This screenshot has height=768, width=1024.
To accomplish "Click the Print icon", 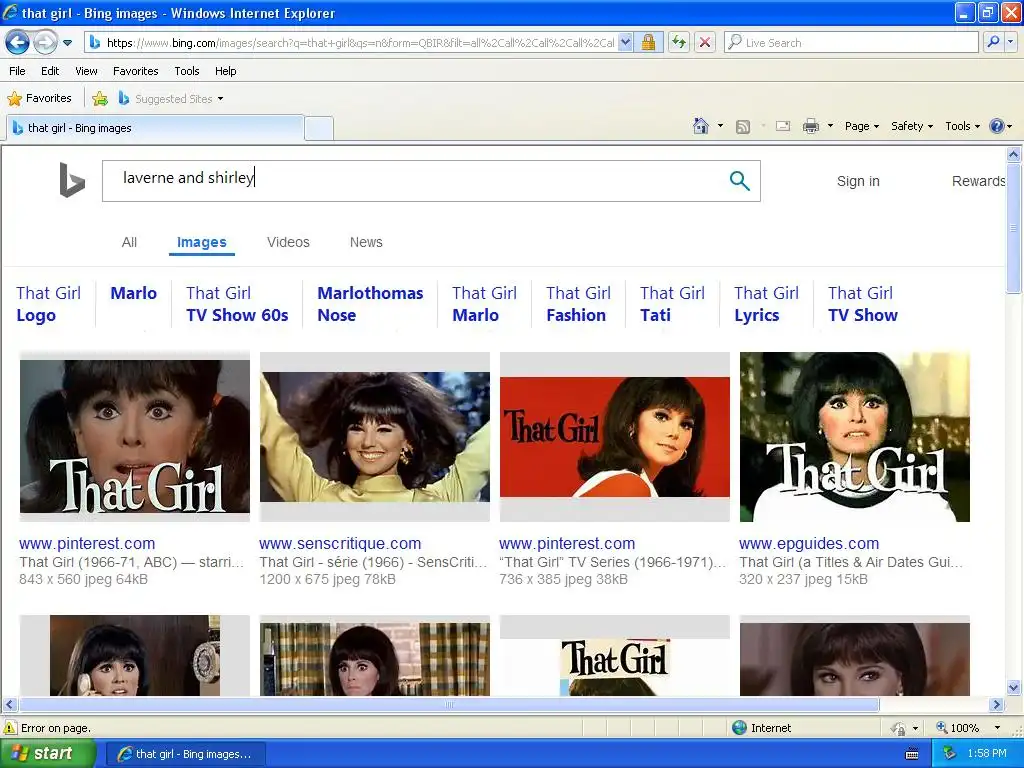I will coord(810,126).
